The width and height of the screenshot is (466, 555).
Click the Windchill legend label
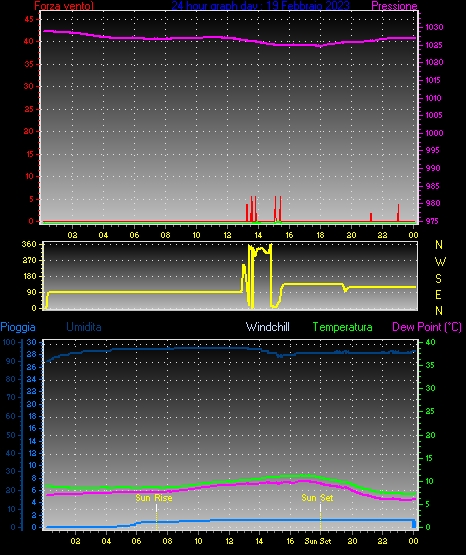[x=267, y=327]
